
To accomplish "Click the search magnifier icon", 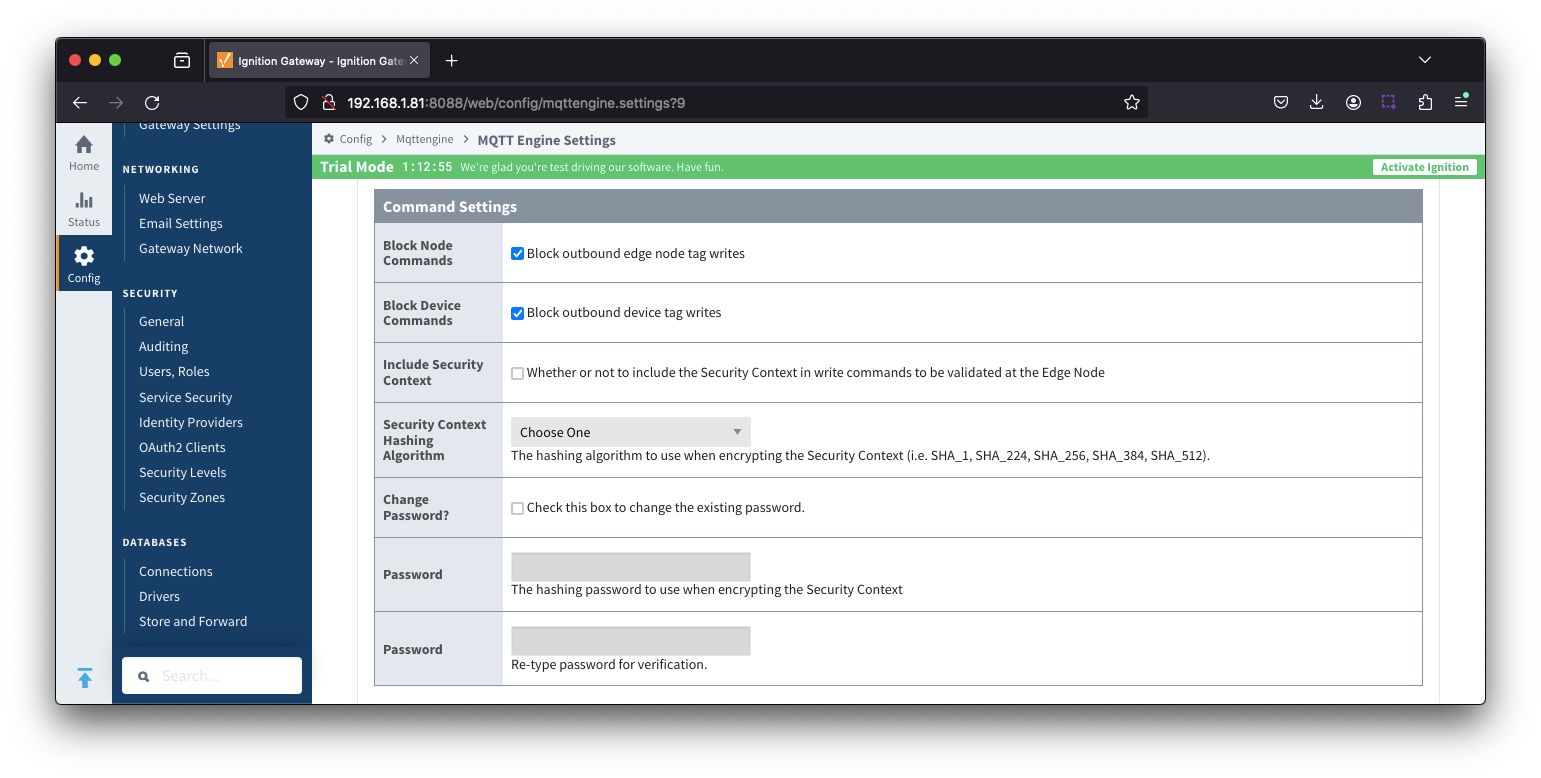I will [144, 676].
